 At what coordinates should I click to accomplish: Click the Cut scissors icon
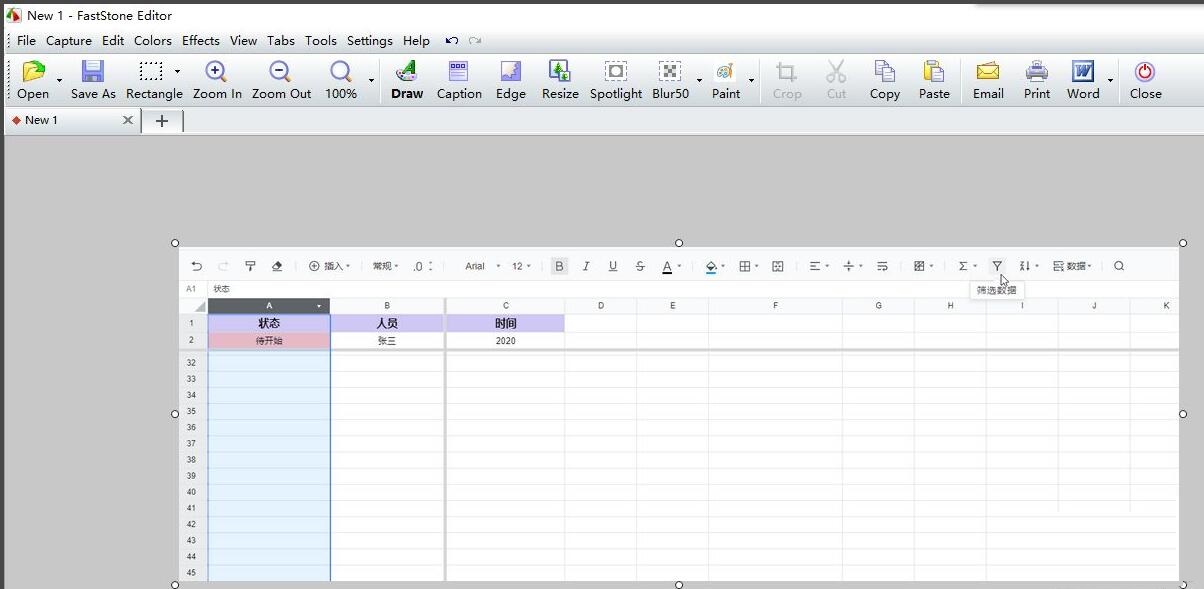tap(836, 72)
